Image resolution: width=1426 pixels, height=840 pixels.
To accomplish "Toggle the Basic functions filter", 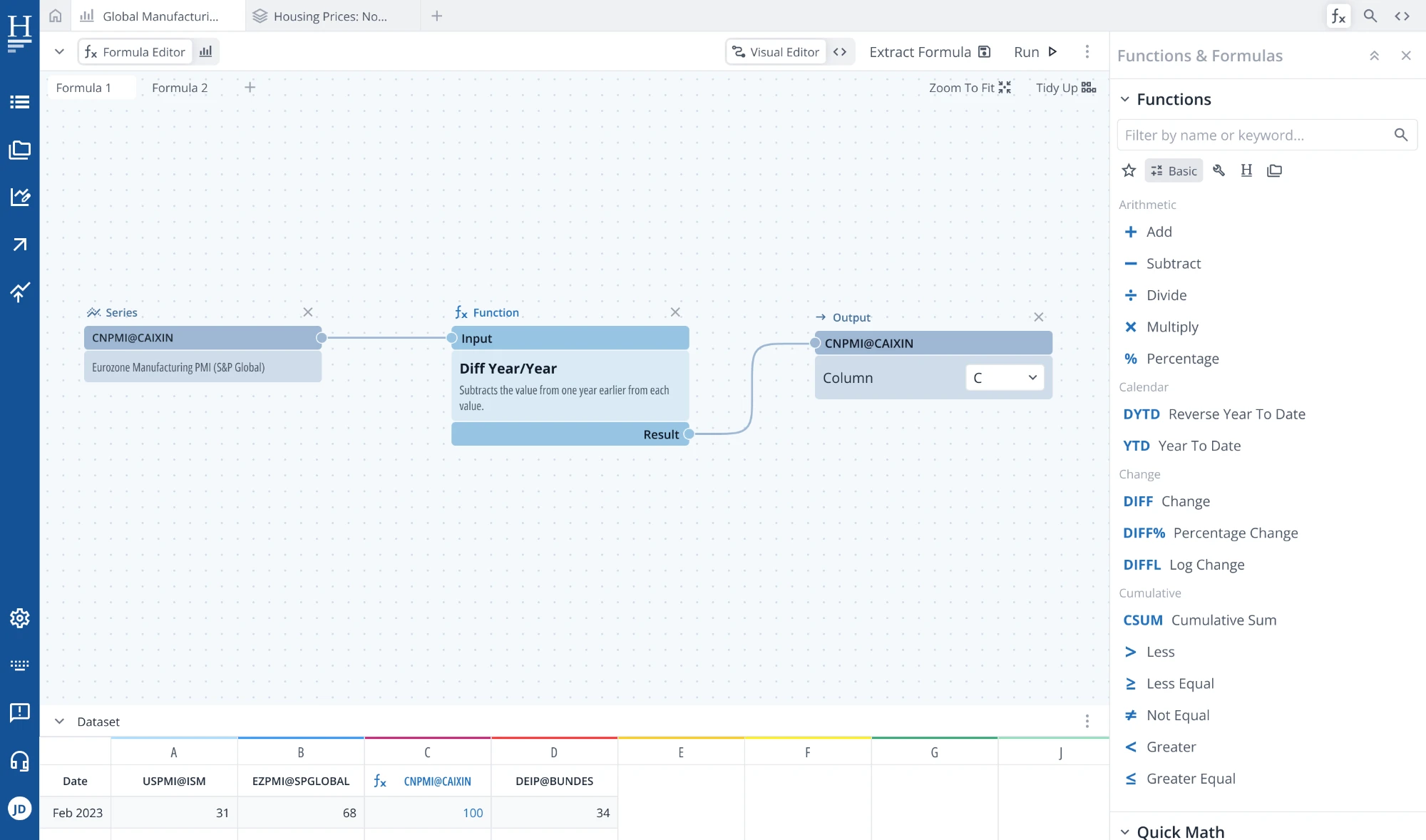I will pyautogui.click(x=1174, y=170).
